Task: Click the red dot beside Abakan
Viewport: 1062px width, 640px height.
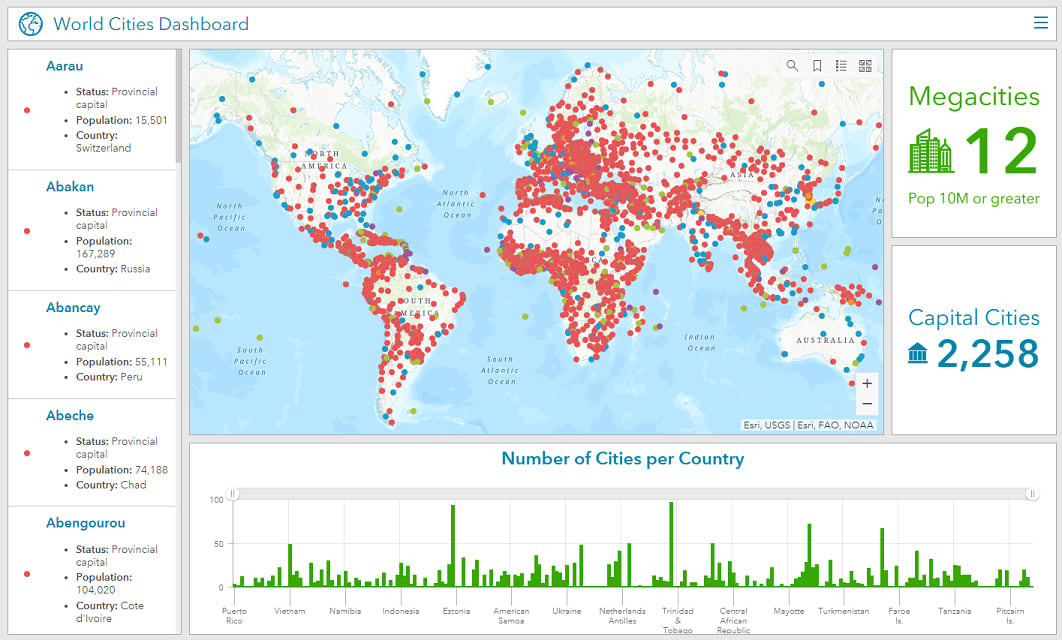Action: [27, 231]
